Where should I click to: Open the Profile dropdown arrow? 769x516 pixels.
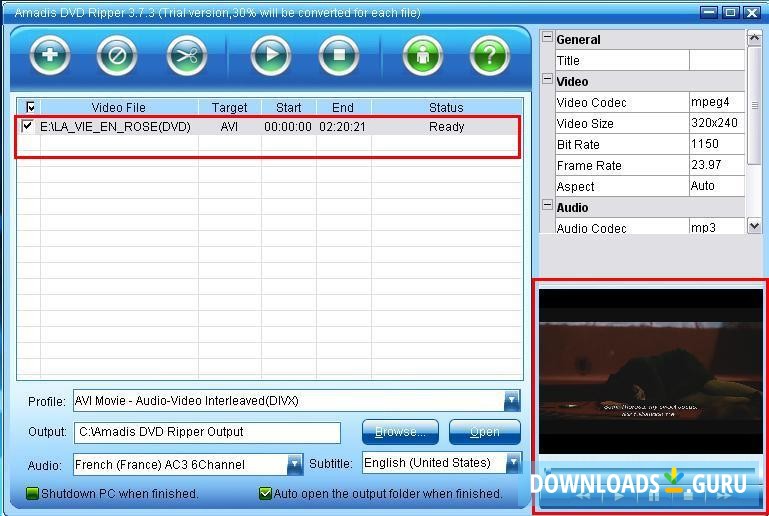512,401
